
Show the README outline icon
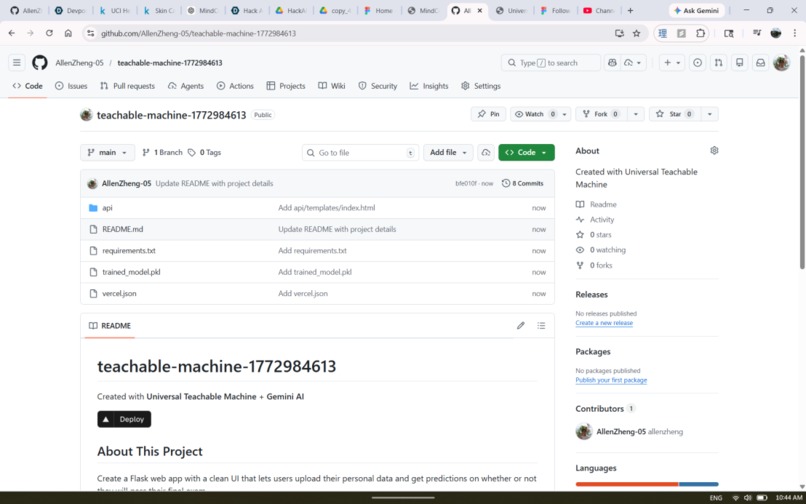click(x=541, y=326)
